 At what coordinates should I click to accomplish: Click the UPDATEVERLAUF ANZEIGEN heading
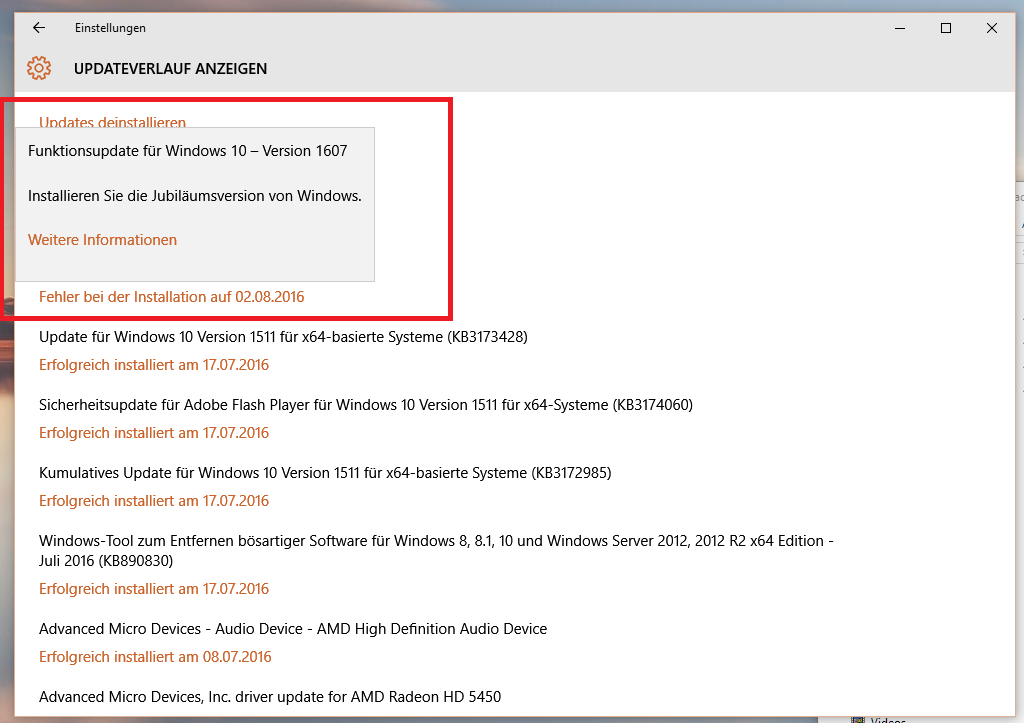coord(170,69)
